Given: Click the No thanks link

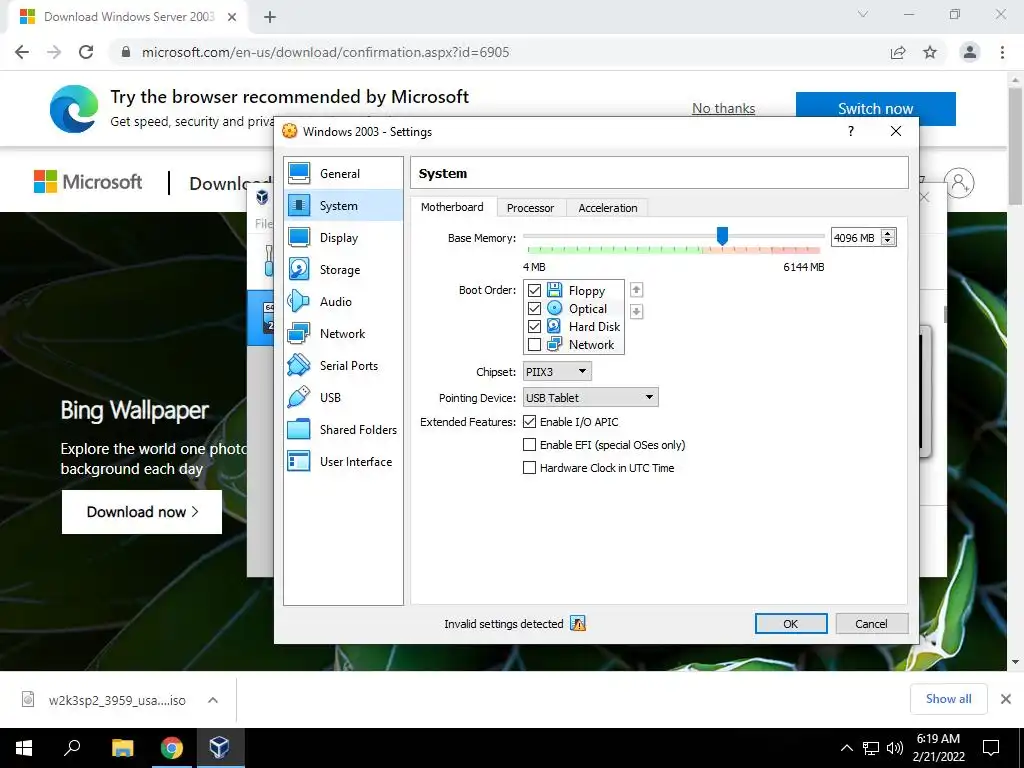Looking at the screenshot, I should tap(724, 108).
